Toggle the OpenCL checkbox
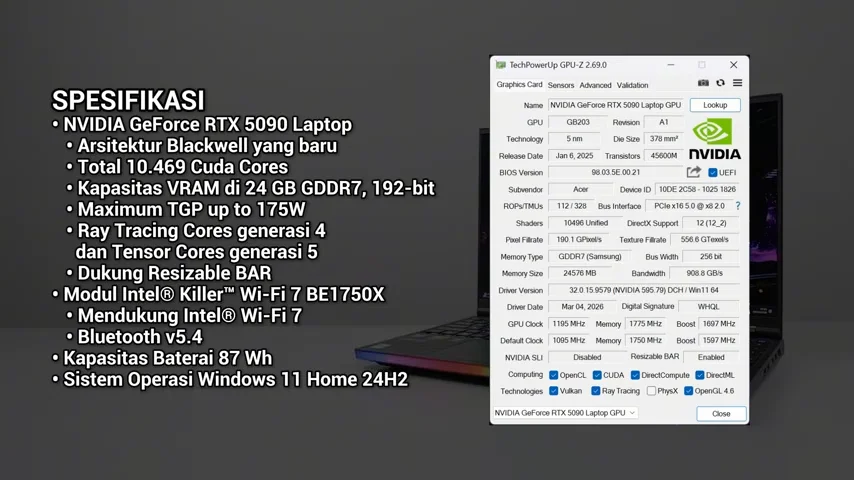The image size is (854, 480). point(553,375)
